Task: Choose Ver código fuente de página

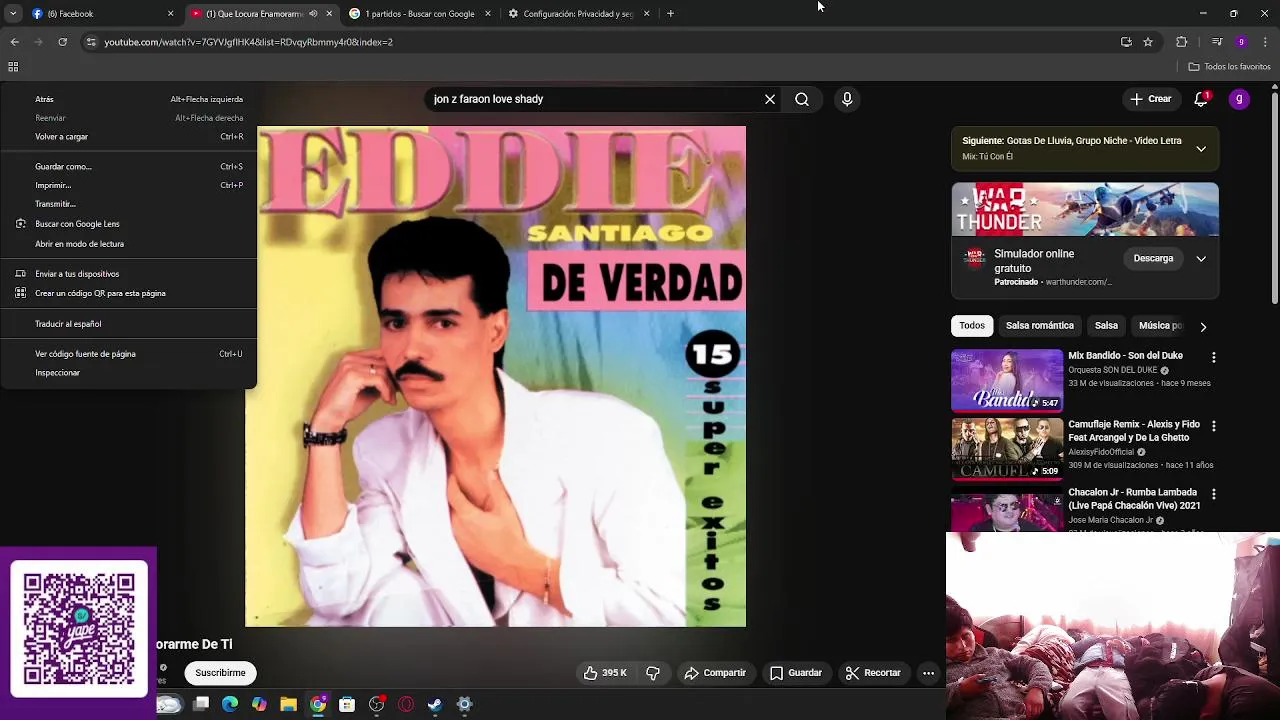Action: (128, 354)
